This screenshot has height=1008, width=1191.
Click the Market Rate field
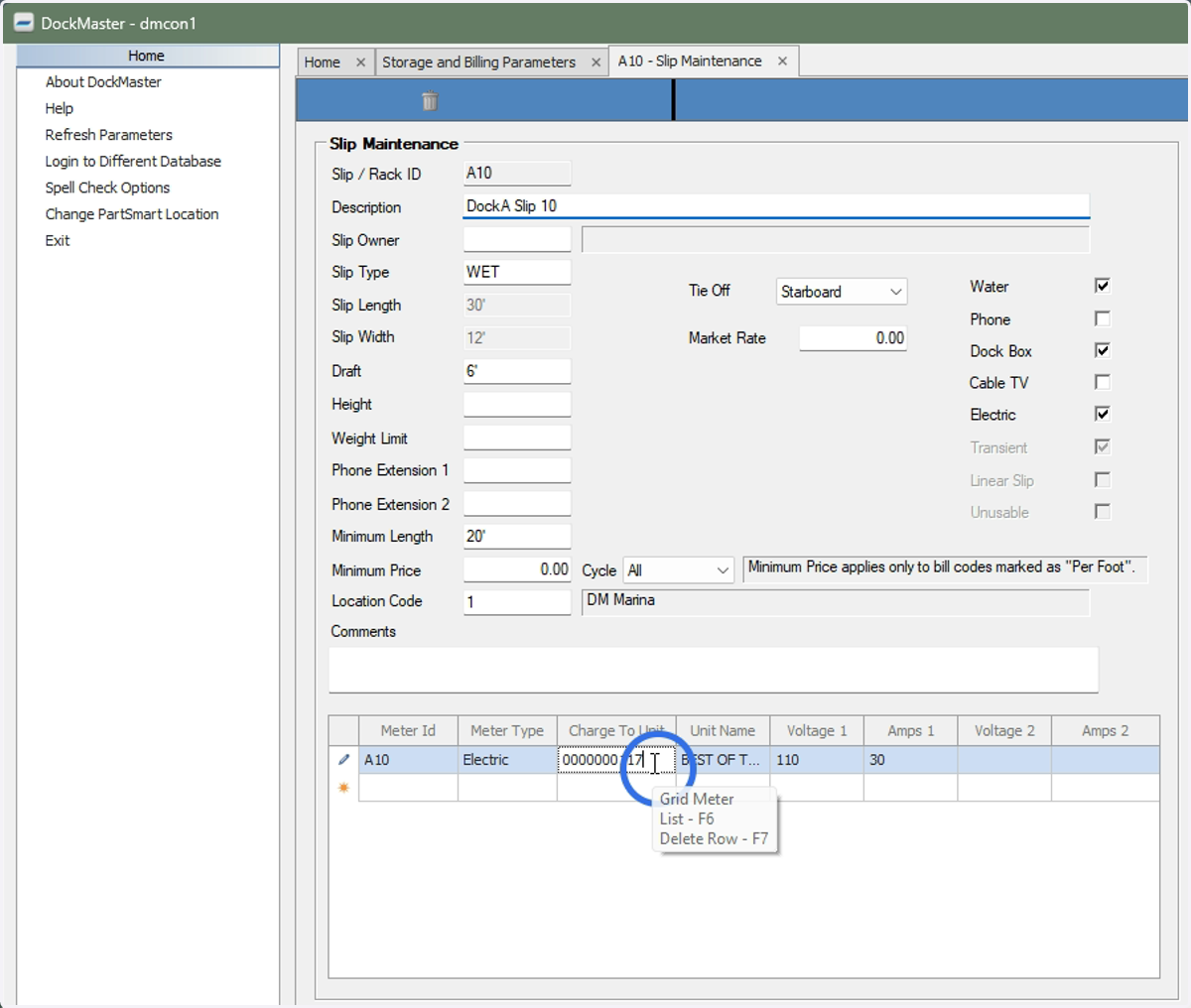click(x=853, y=338)
